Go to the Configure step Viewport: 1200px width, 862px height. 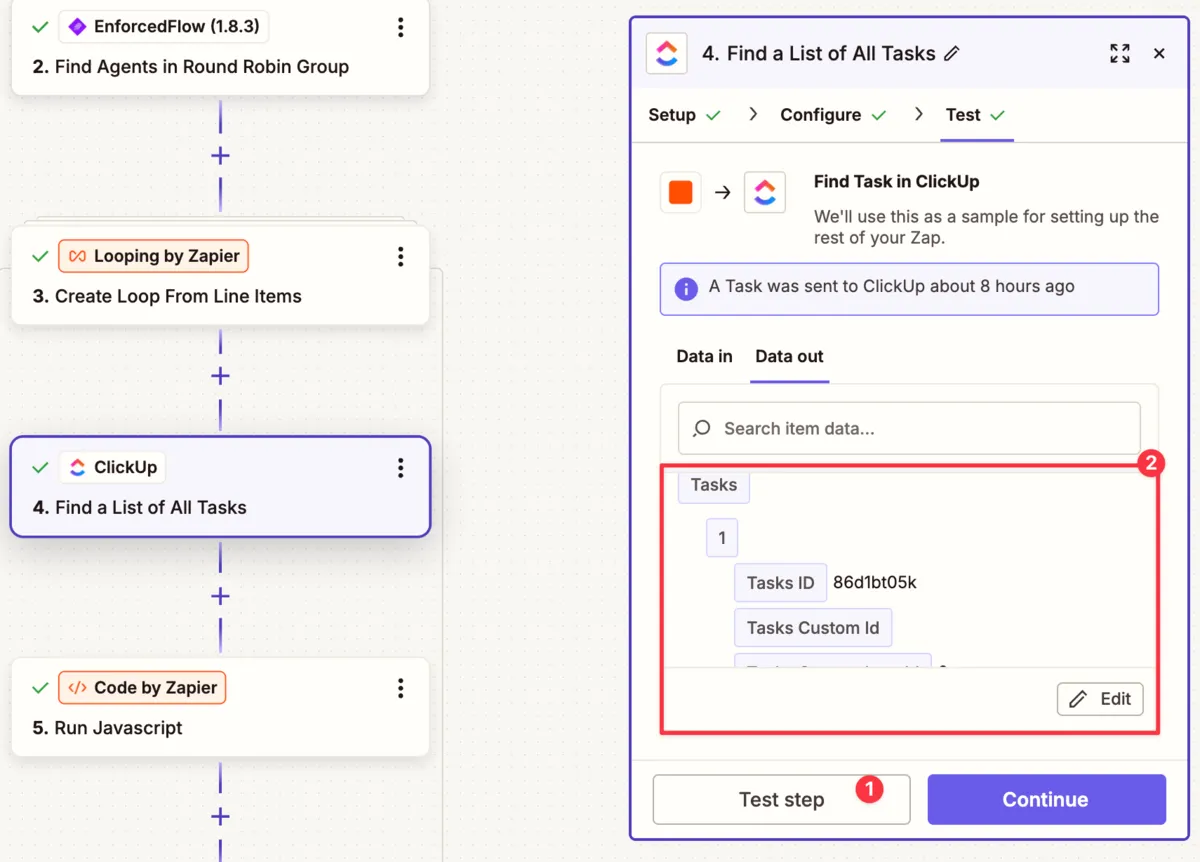coord(820,114)
